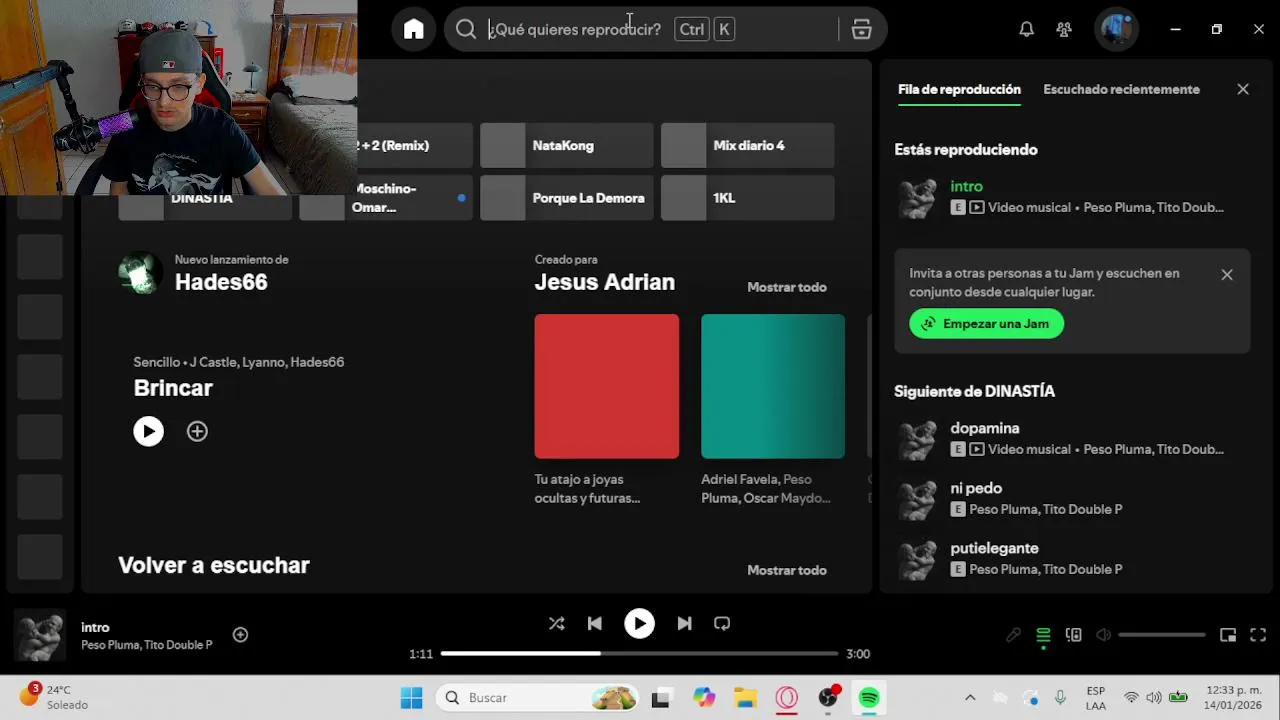This screenshot has height=720, width=1280.
Task: Click the search magnifier icon
Action: [466, 29]
